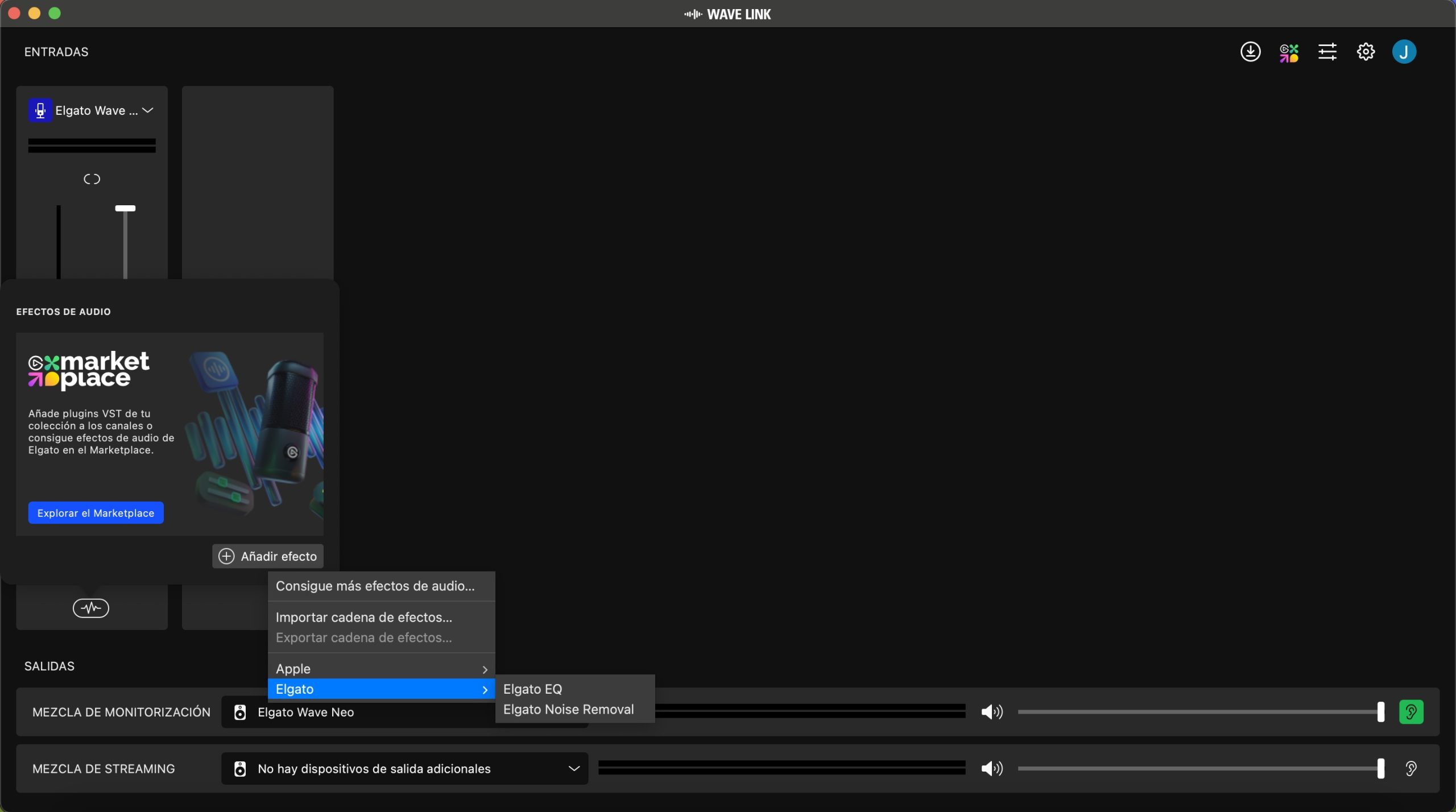The height and width of the screenshot is (812, 1456).
Task: Open the streaming mix output device dropdown
Action: coord(404,769)
